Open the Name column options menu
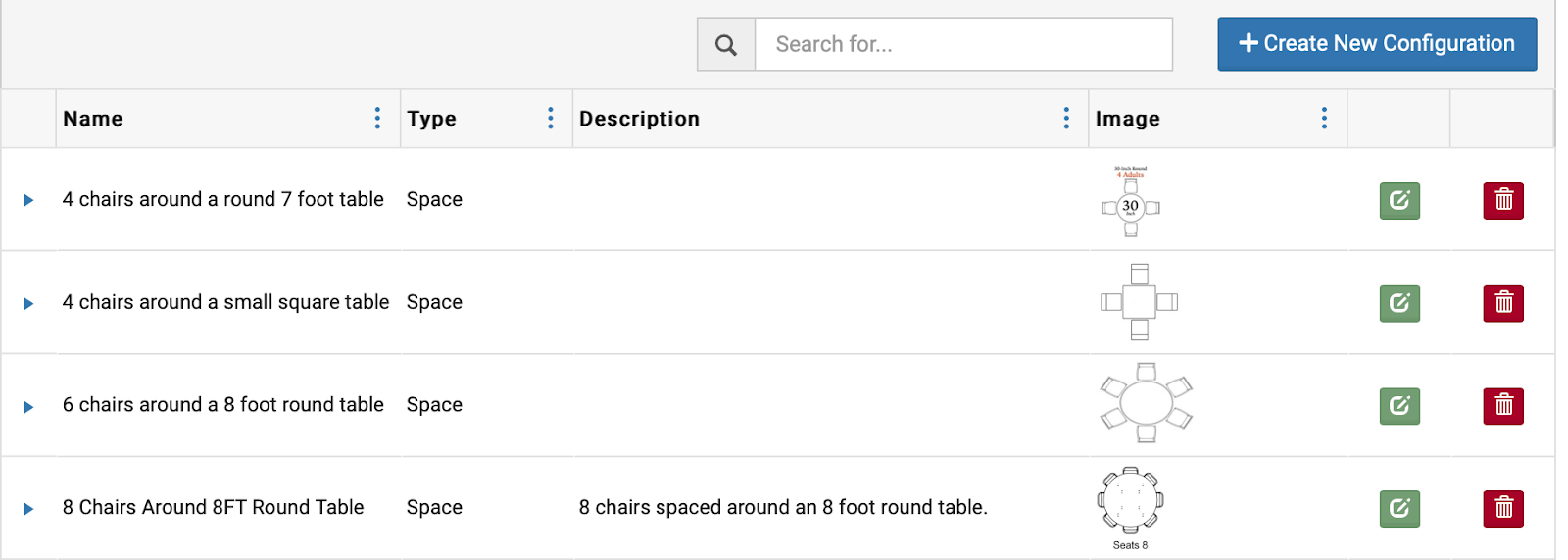Viewport: 1568px width, 560px height. coord(377,119)
